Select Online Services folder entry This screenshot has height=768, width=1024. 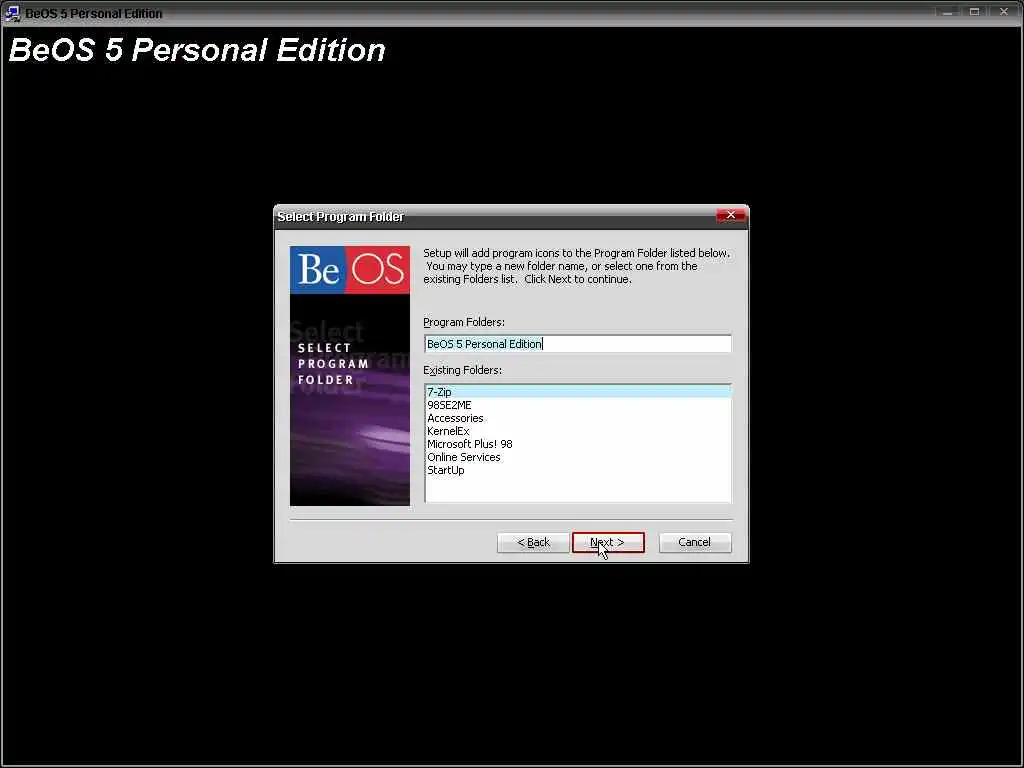pos(577,457)
